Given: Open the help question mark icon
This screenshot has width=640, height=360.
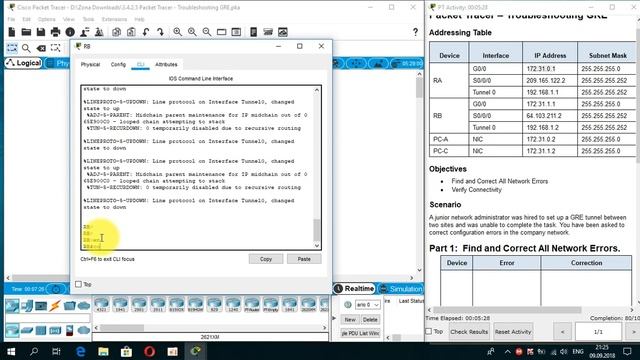Looking at the screenshot, I should coord(415,32).
